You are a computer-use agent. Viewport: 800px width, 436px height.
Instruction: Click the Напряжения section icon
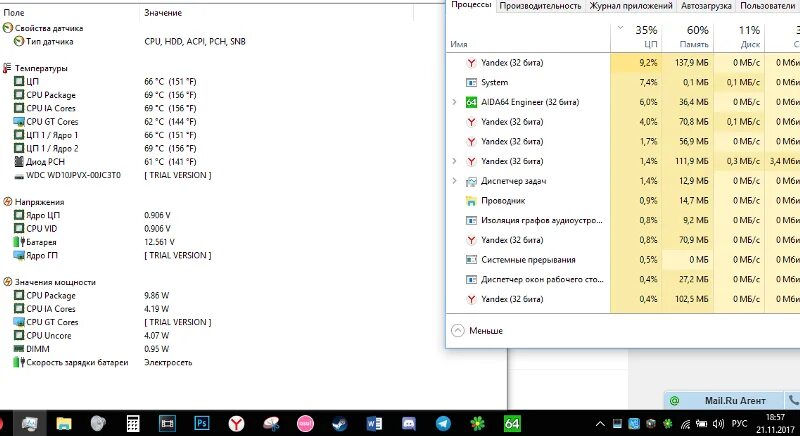pyautogui.click(x=7, y=202)
